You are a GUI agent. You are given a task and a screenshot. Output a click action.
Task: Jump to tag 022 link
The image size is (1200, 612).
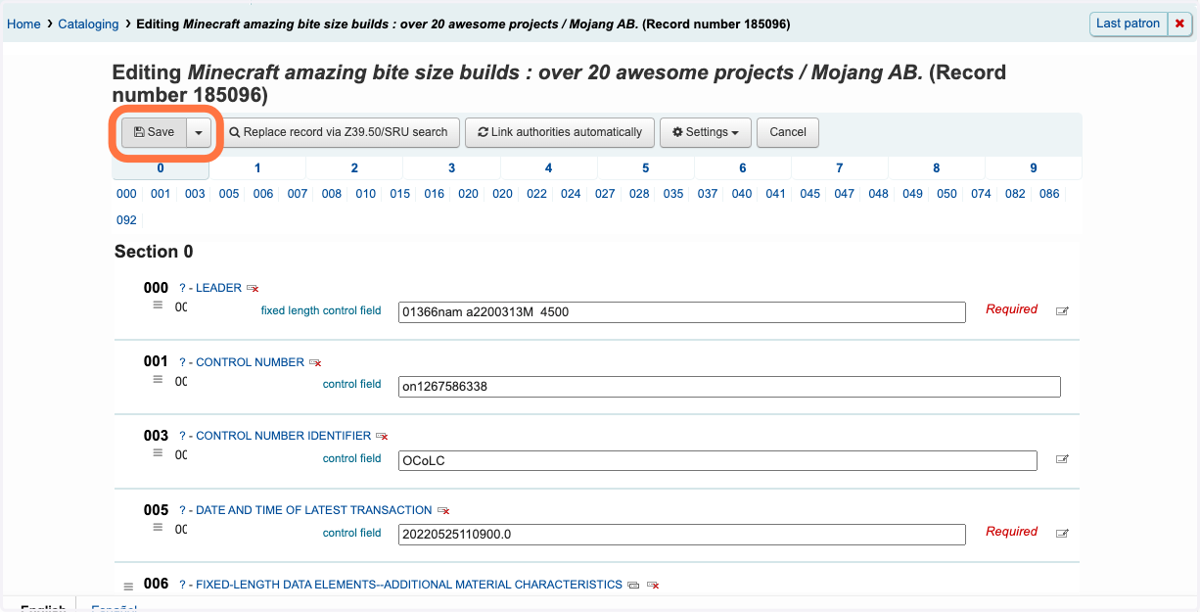tap(537, 194)
